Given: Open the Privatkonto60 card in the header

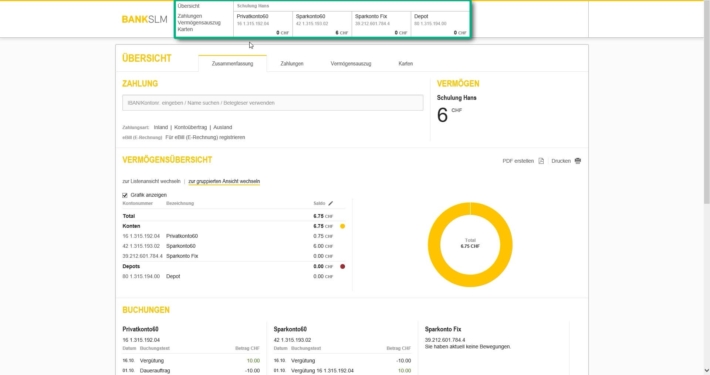Looking at the screenshot, I should point(263,24).
